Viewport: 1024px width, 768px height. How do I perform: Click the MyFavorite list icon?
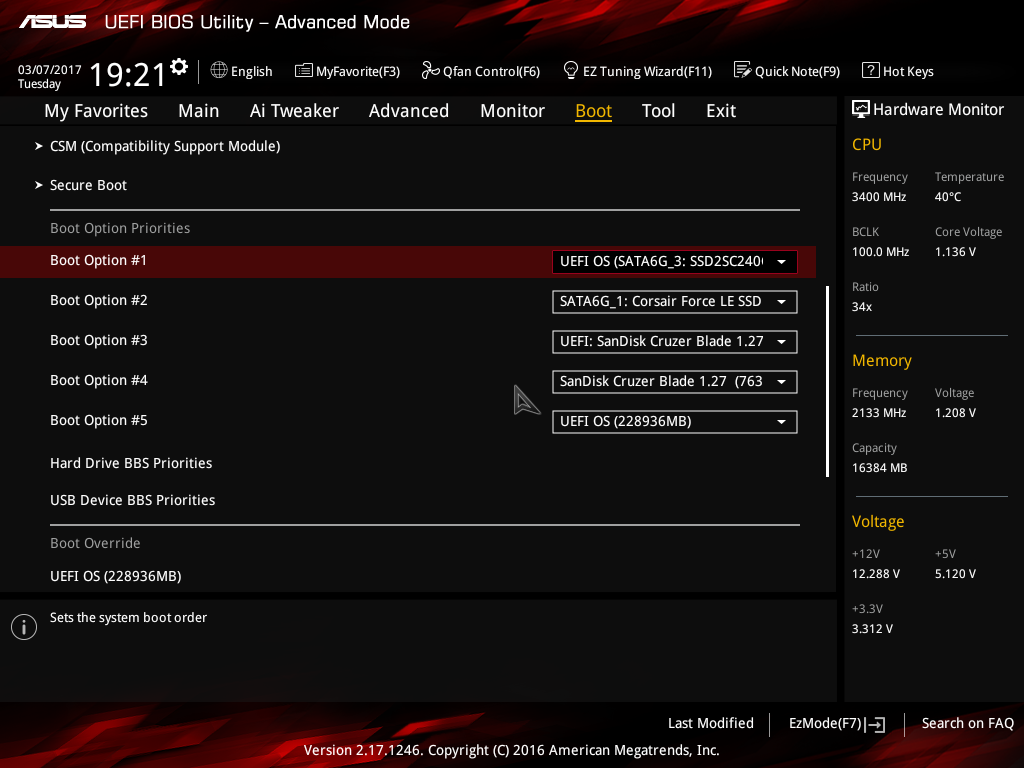point(304,71)
